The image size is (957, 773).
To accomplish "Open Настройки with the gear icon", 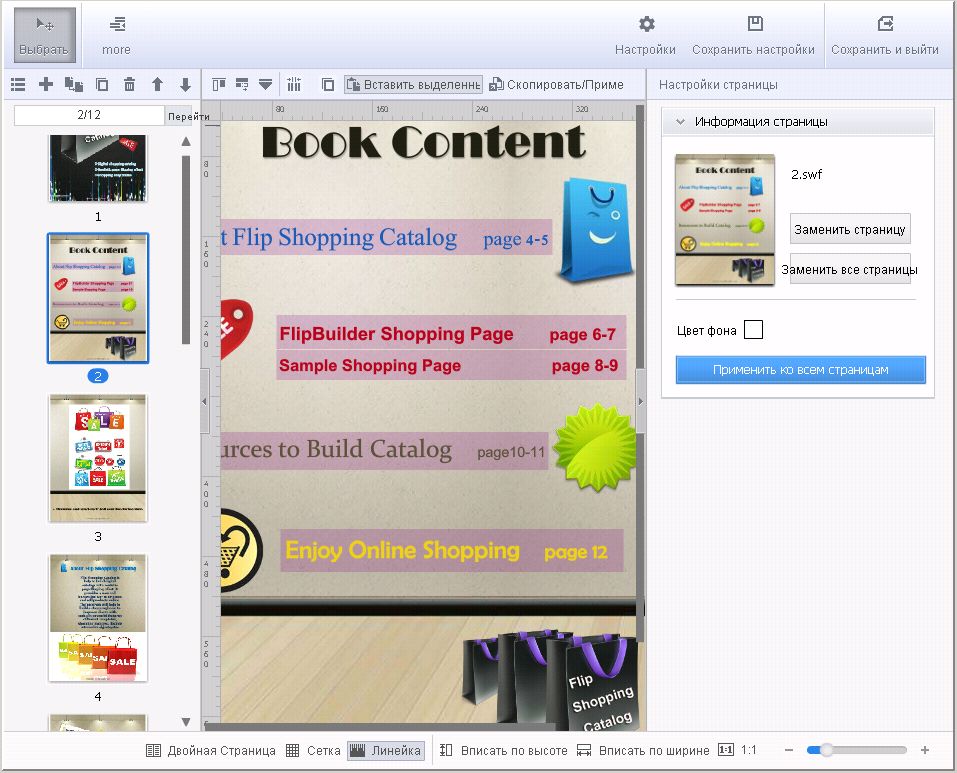I will click(645, 35).
